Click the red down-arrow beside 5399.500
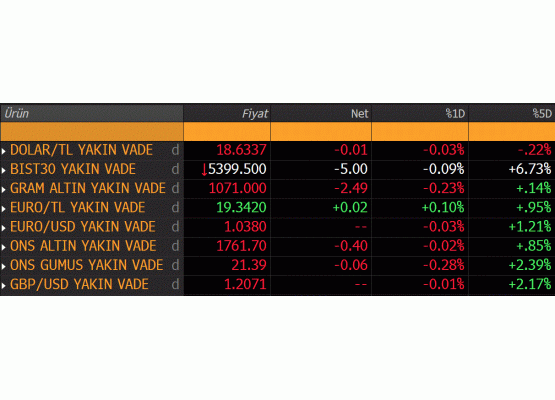The image size is (555, 400). coord(204,170)
